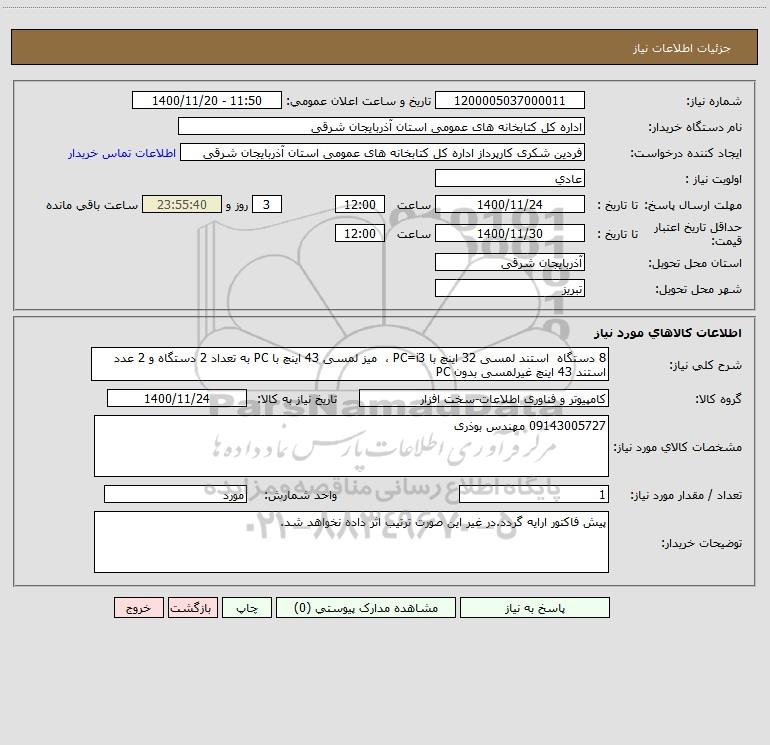The height and width of the screenshot is (745, 770).
Task: Click the delivery city field 'تبریز'
Action: tap(510, 288)
